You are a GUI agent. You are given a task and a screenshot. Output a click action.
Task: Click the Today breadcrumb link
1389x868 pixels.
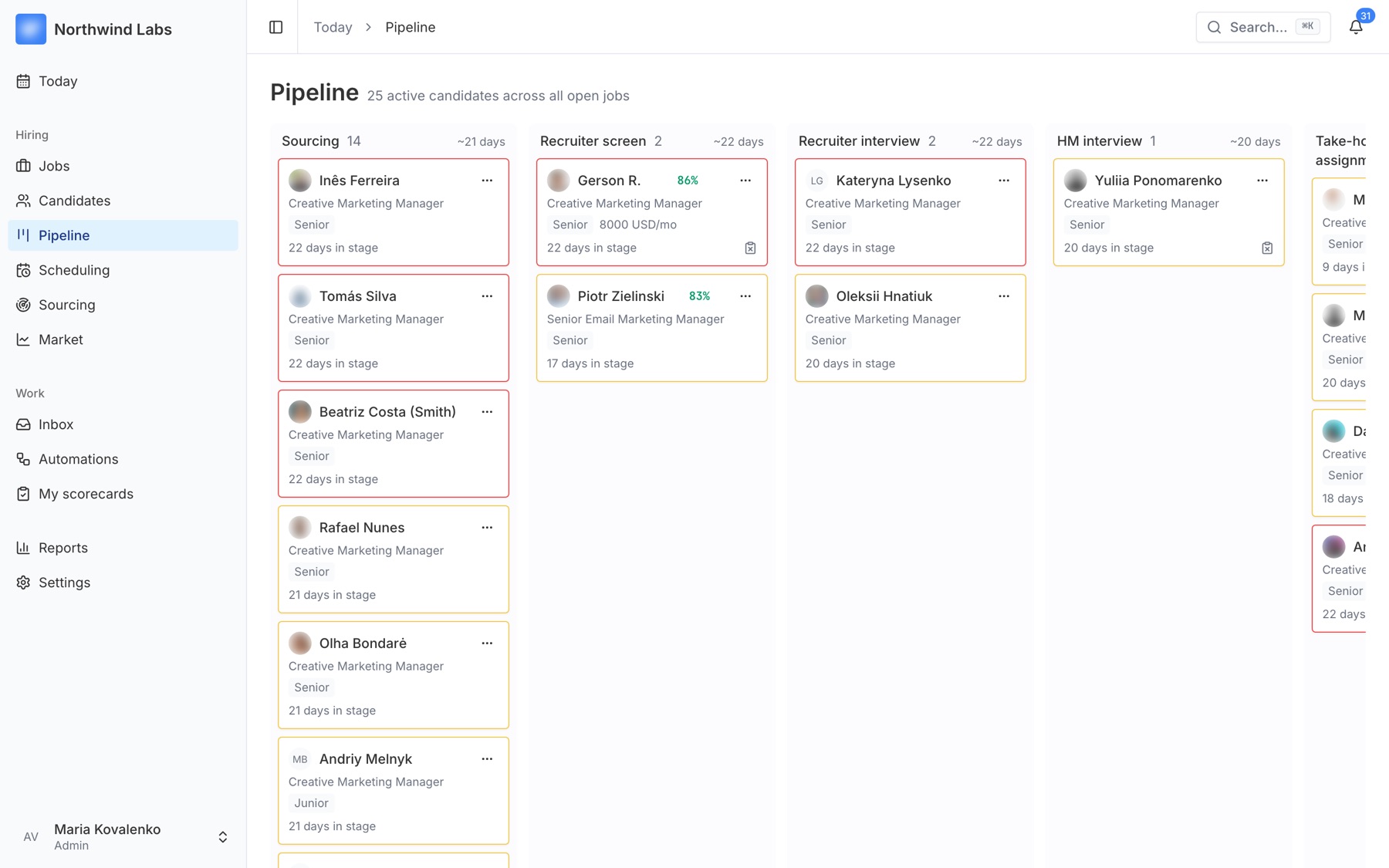(x=333, y=27)
